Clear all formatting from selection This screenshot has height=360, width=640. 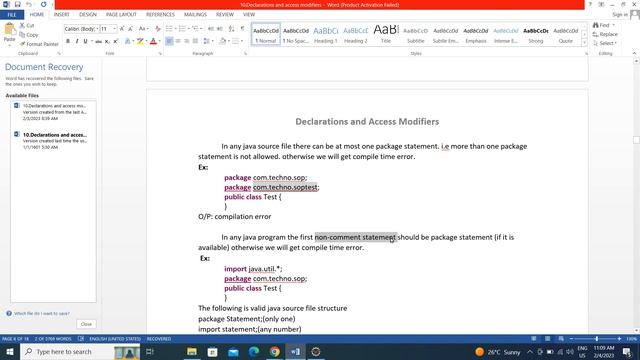(158, 29)
